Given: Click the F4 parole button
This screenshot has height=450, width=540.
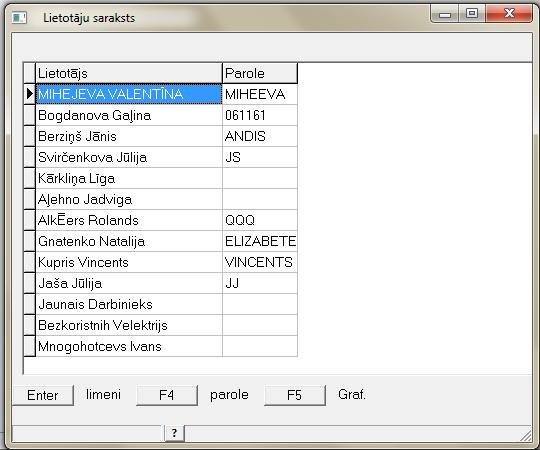Looking at the screenshot, I should [167, 395].
